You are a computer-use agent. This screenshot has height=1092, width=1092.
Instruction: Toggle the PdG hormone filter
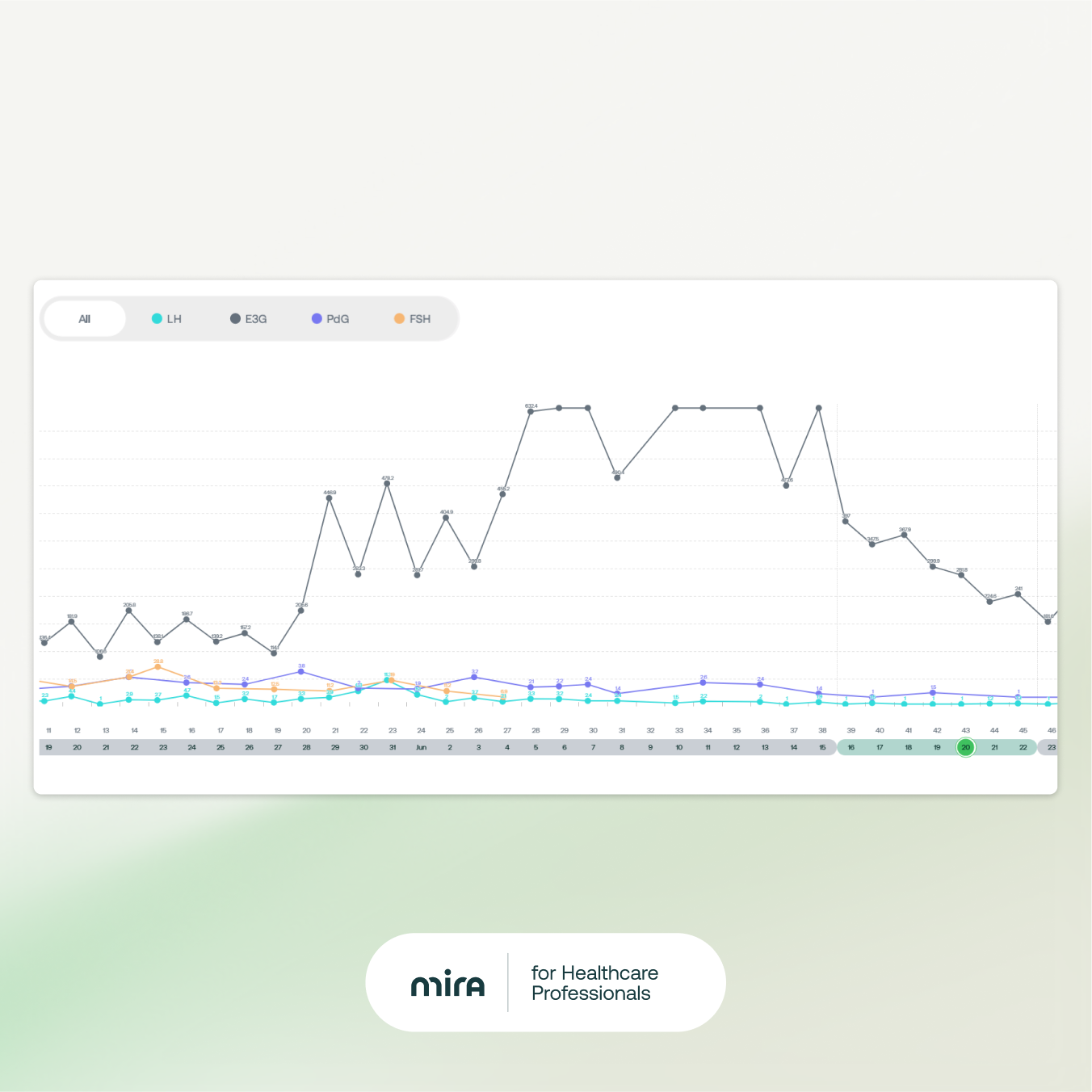point(330,319)
